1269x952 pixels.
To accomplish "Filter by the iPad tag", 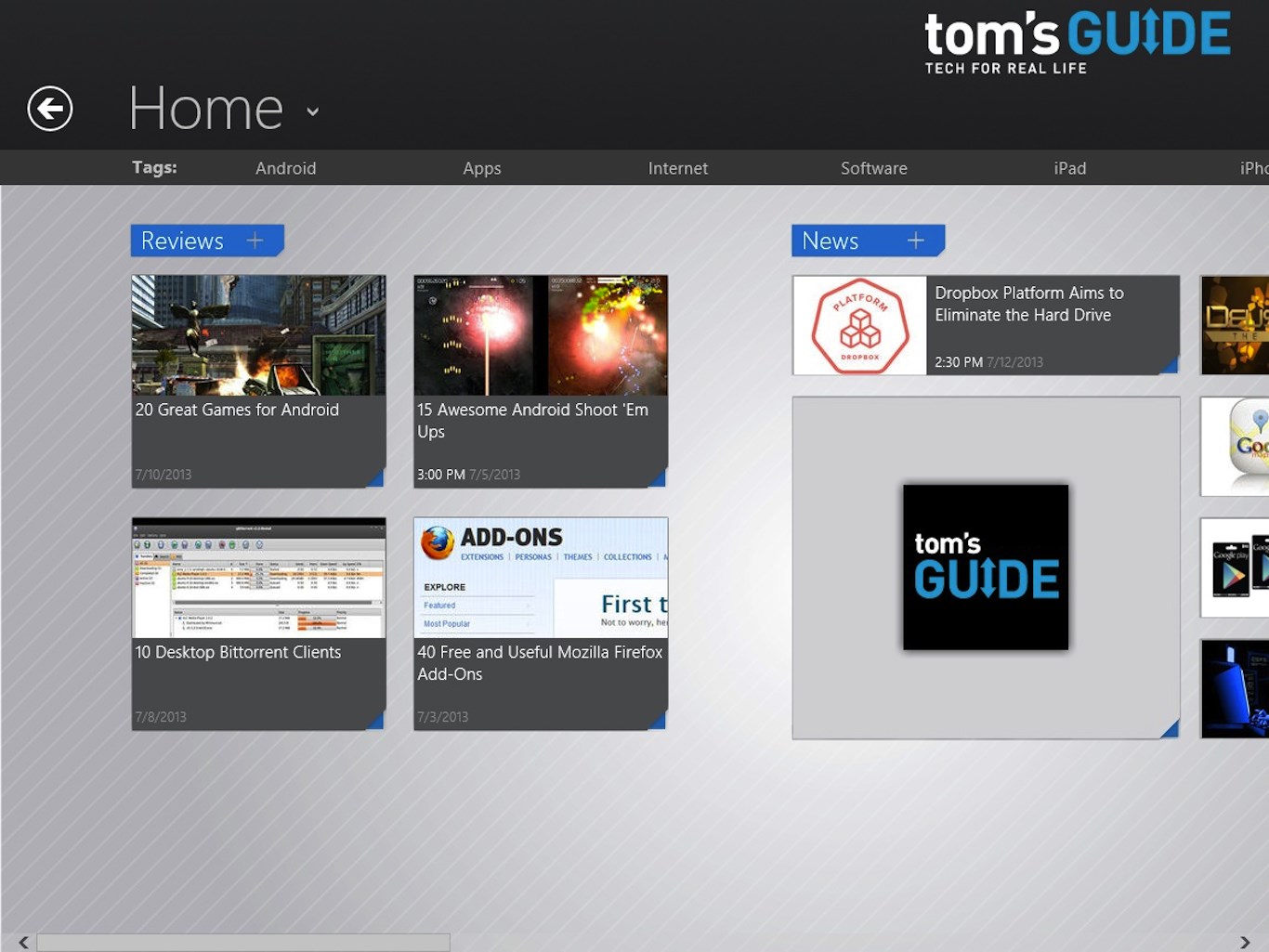I will (x=1069, y=168).
